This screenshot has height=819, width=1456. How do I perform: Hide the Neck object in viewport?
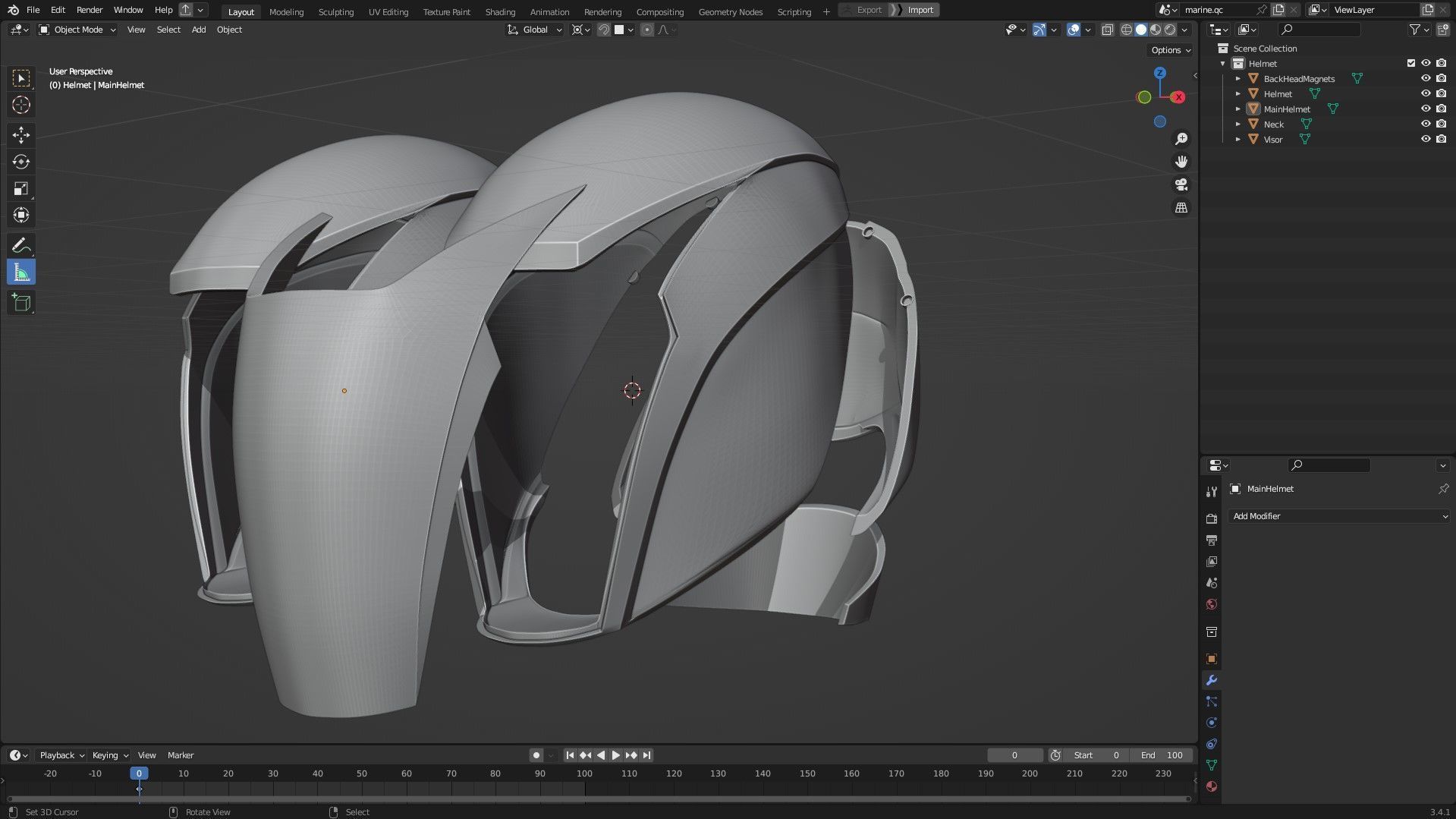coord(1426,124)
